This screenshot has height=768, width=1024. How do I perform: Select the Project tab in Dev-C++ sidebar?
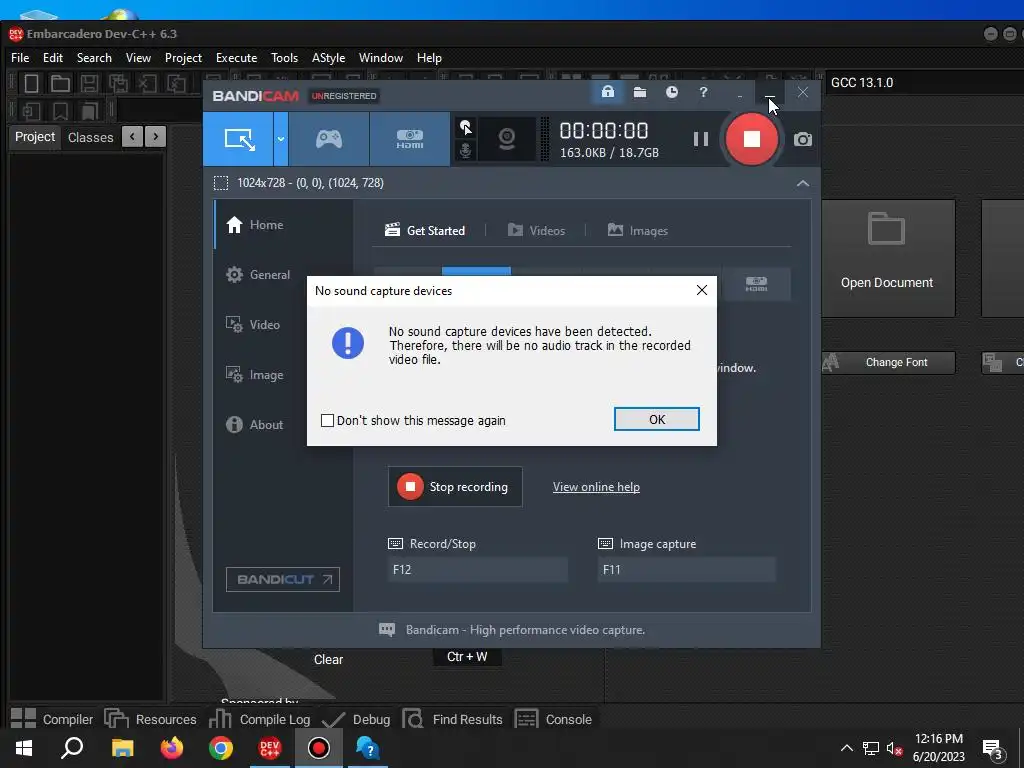[35, 136]
